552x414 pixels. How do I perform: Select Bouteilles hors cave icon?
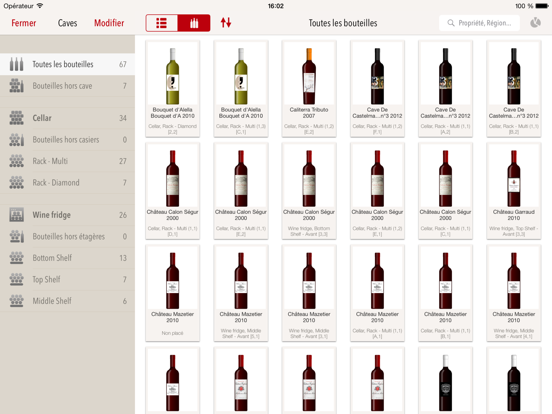pos(17,86)
